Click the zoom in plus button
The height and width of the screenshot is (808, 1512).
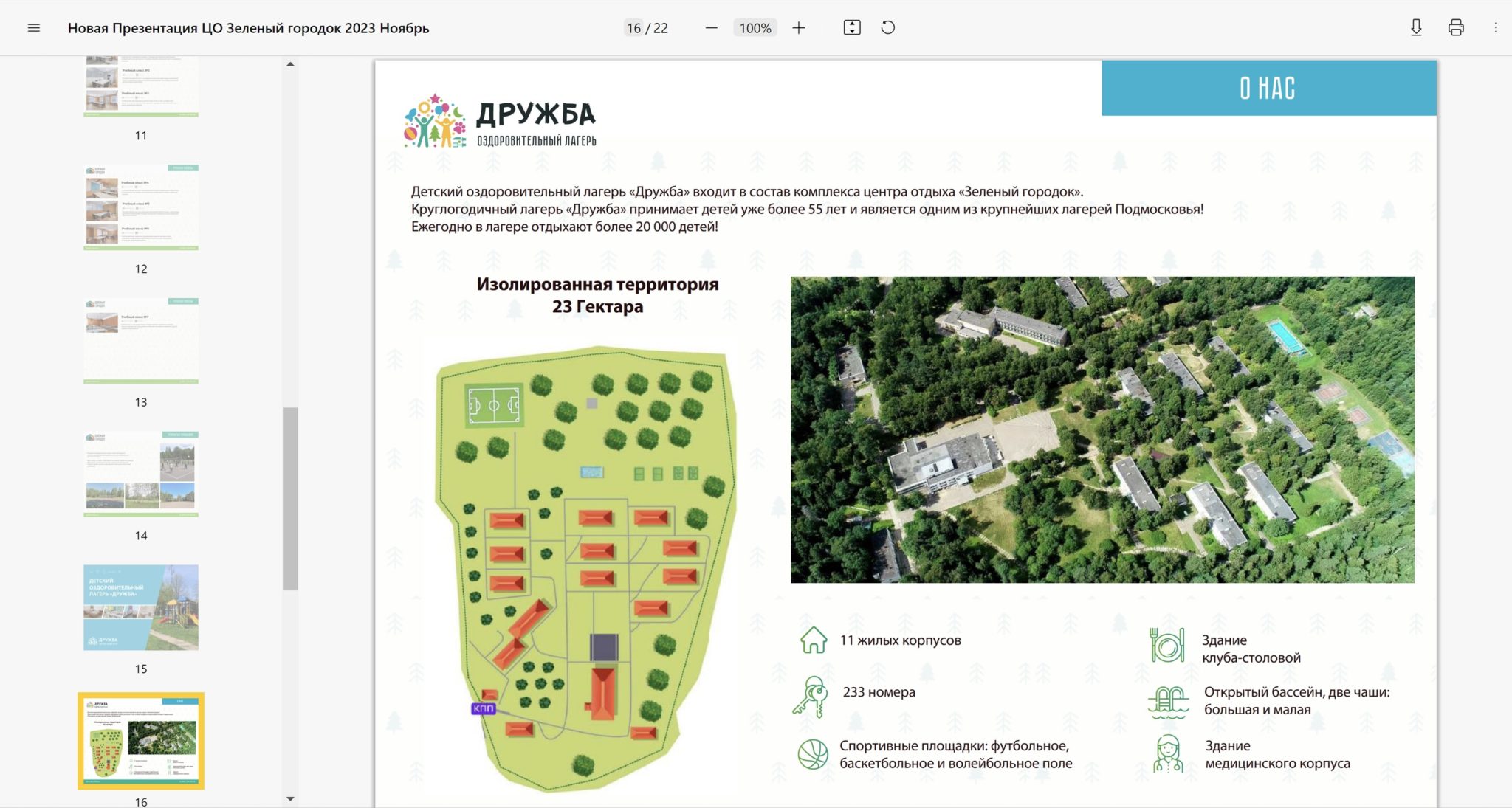pyautogui.click(x=799, y=28)
